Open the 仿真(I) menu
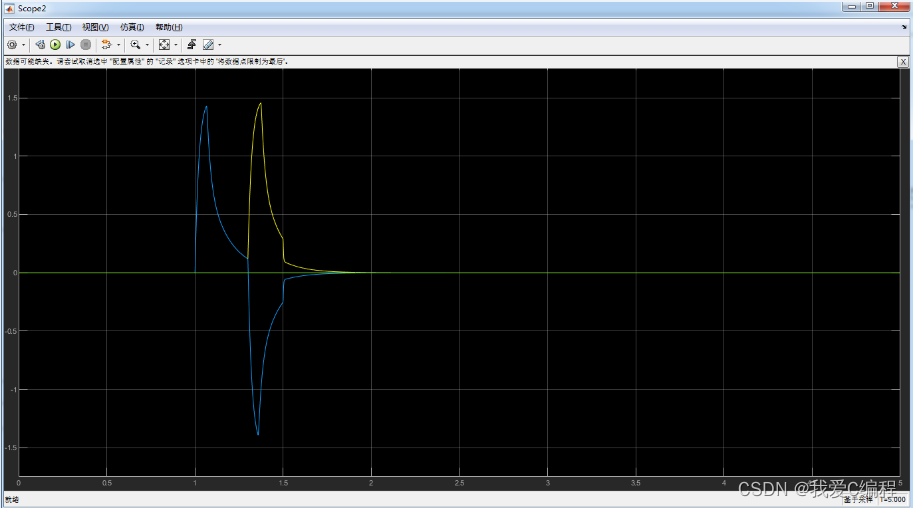The width and height of the screenshot is (913, 508). click(x=132, y=27)
